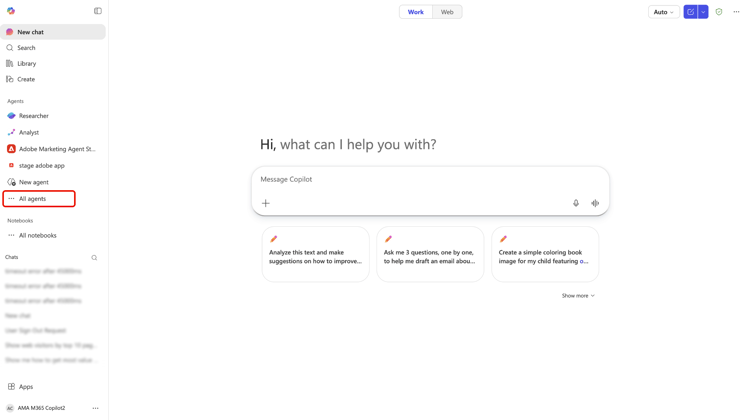Click the voice waveform icon
The height and width of the screenshot is (420, 750).
coord(595,203)
